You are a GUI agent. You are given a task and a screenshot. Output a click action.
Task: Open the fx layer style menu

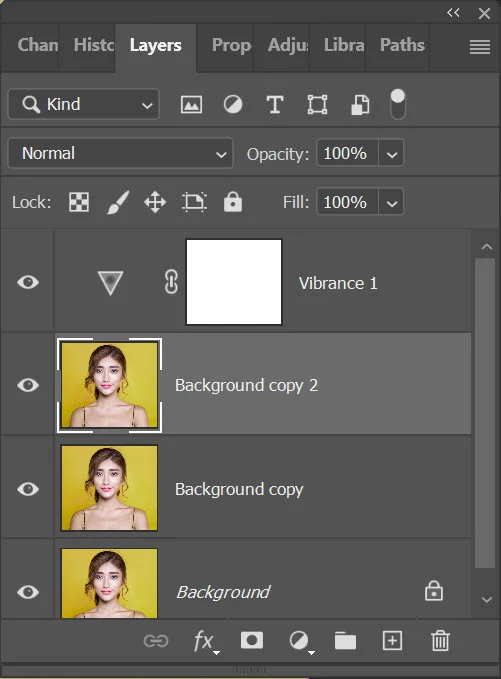tap(206, 641)
